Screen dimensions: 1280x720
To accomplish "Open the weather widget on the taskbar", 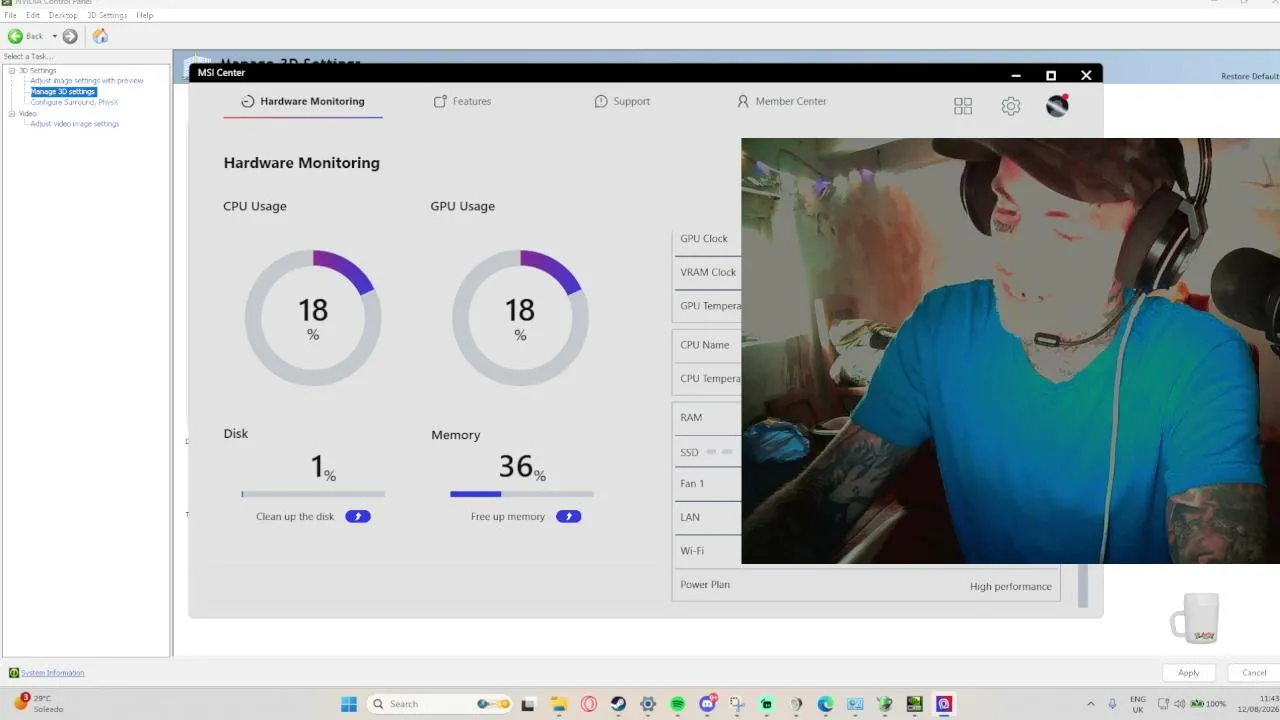I will tap(40, 703).
